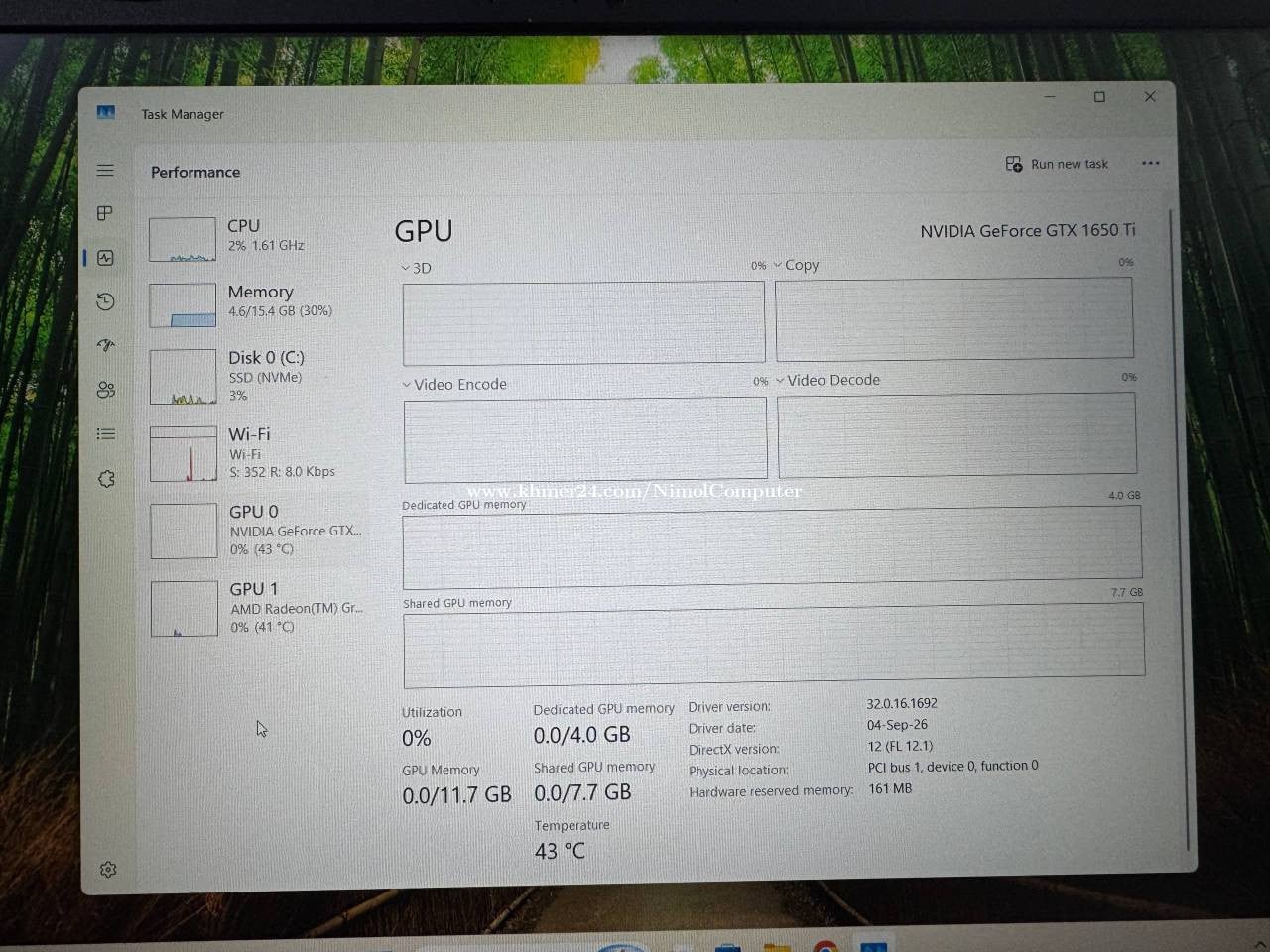The image size is (1270, 952).
Task: Select the Wi-Fi performance graph thumbnail
Action: pyautogui.click(x=184, y=454)
